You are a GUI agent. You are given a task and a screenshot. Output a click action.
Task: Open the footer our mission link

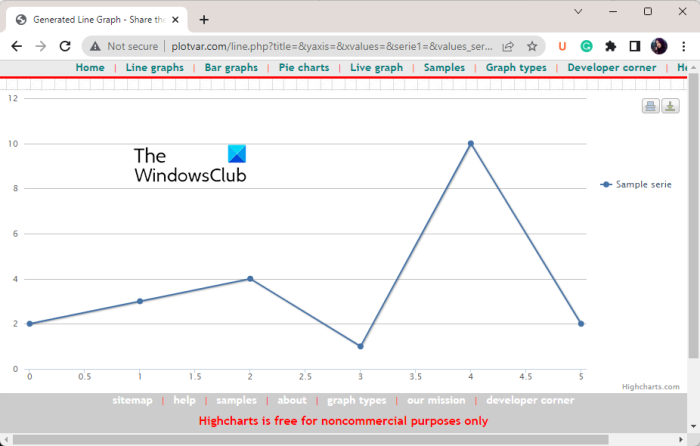click(436, 400)
